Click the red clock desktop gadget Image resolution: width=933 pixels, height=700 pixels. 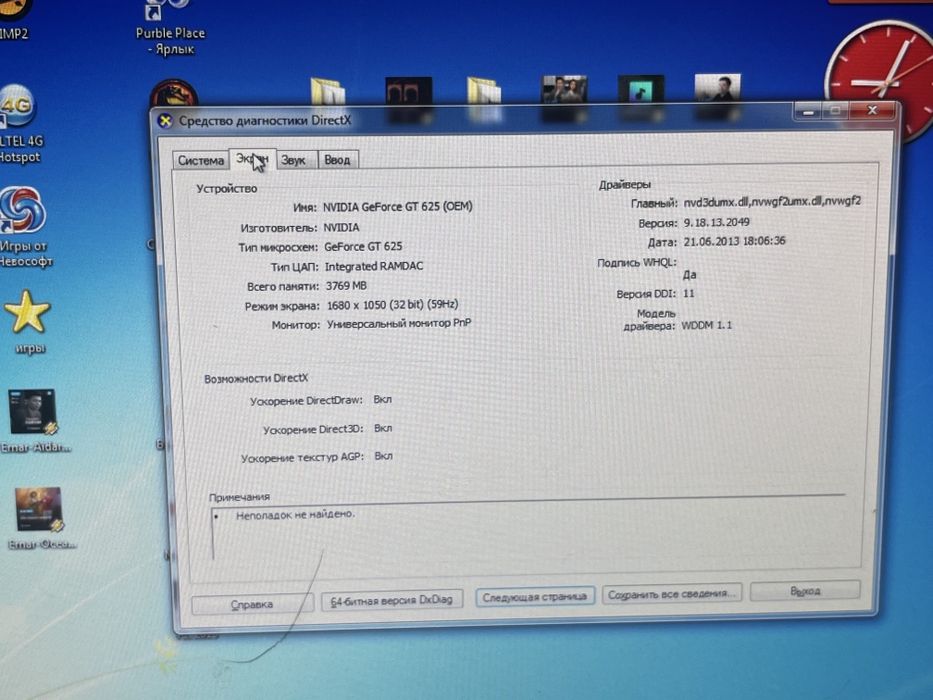[x=879, y=79]
